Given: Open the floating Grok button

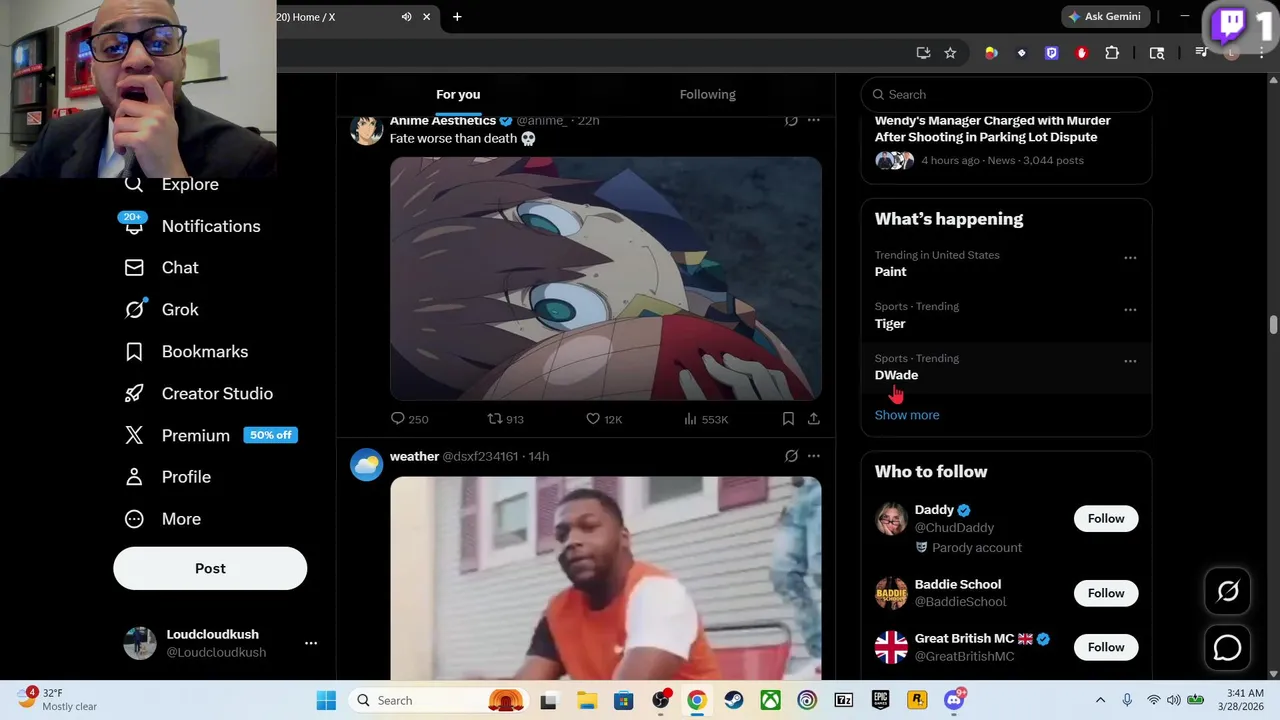Looking at the screenshot, I should (x=1228, y=591).
